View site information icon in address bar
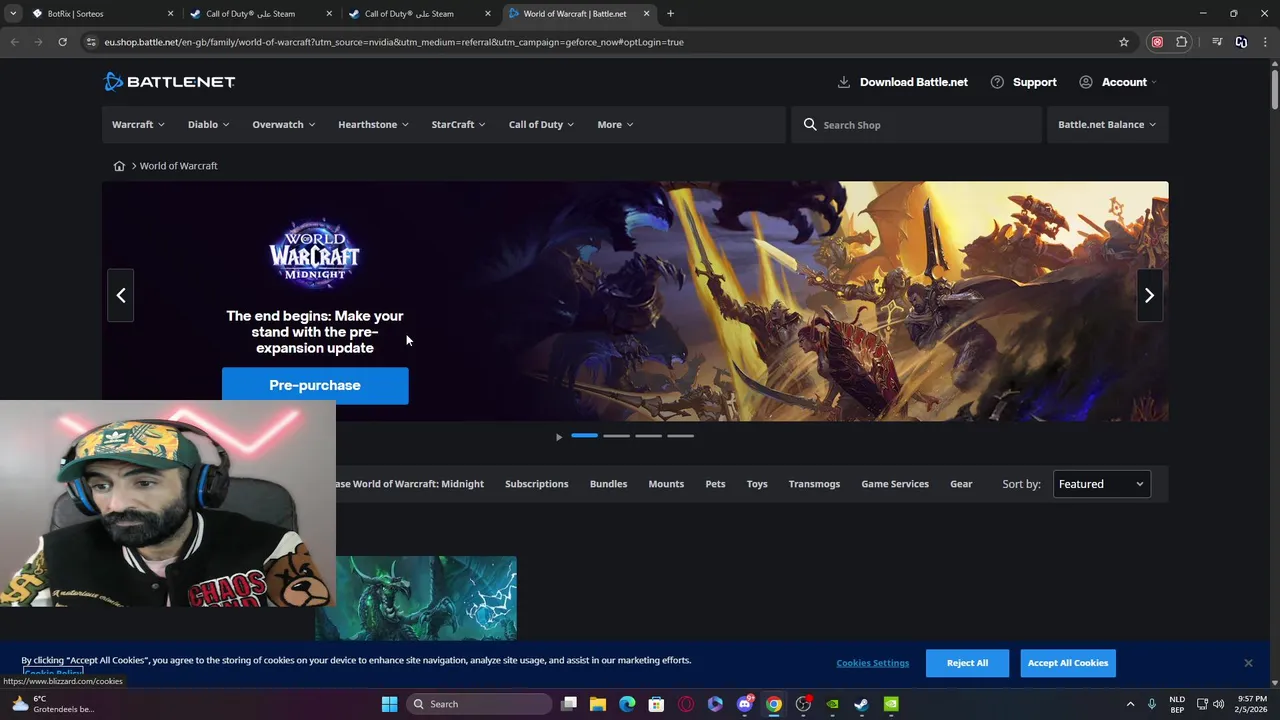This screenshot has height=720, width=1280. [91, 42]
